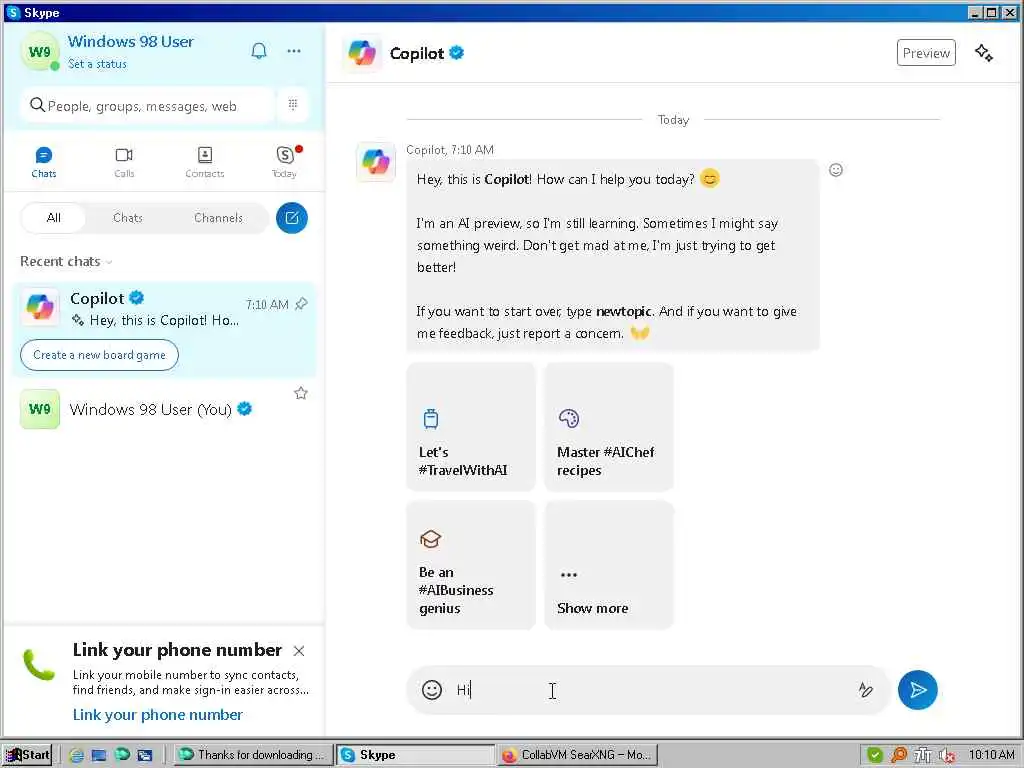Click the sparkle icon next to Preview
The height and width of the screenshot is (768, 1024).
(984, 53)
